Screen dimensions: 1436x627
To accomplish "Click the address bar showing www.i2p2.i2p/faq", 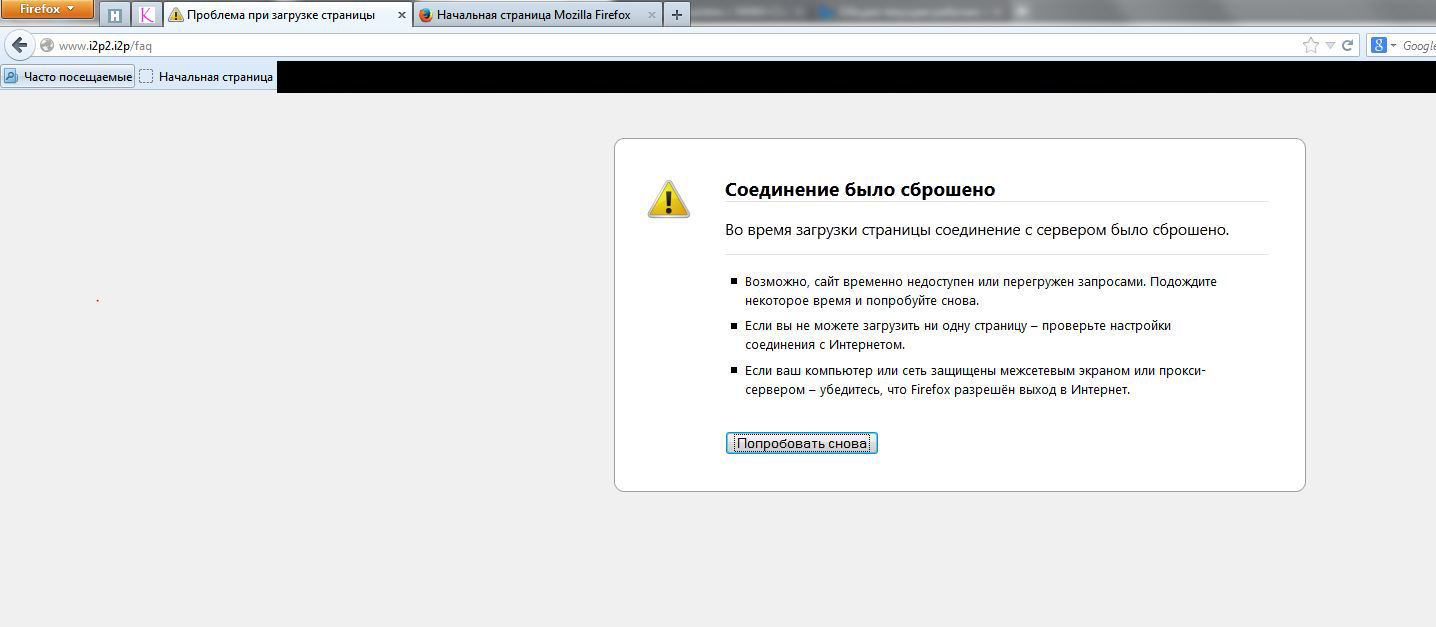I will coord(600,45).
